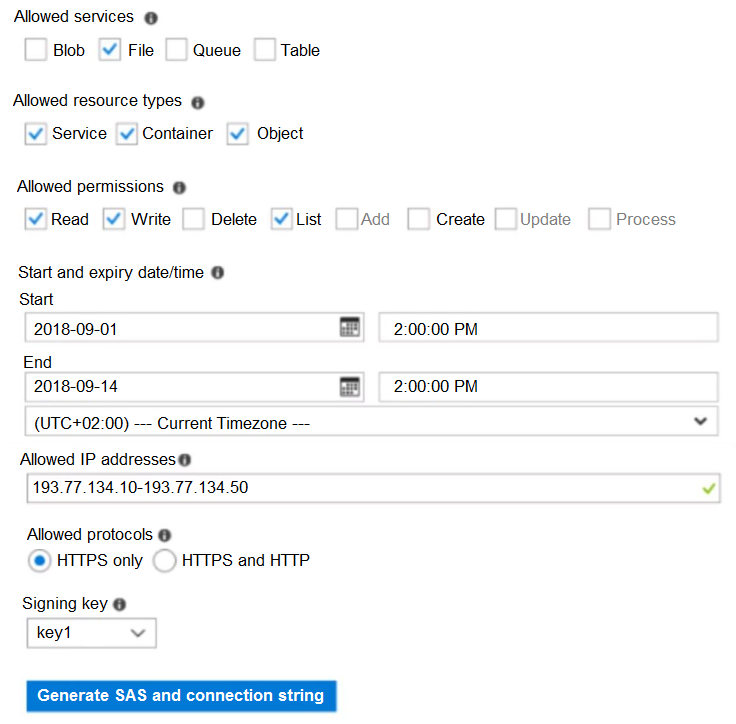This screenshot has height=724, width=736.
Task: Click the Start time field
Action: (x=548, y=327)
